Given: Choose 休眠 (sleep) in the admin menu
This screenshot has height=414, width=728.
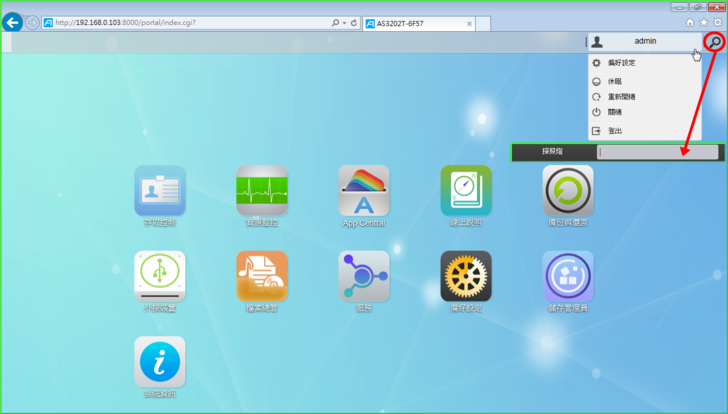Looking at the screenshot, I should (615, 80).
